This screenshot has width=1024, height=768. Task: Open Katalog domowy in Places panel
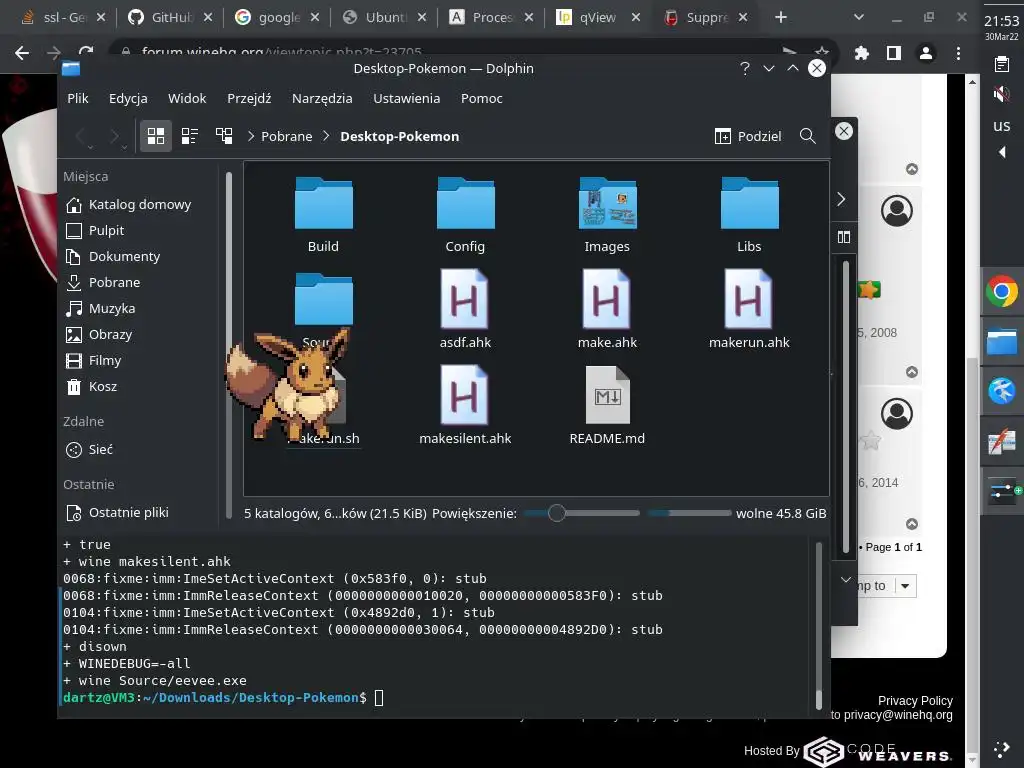click(129, 204)
